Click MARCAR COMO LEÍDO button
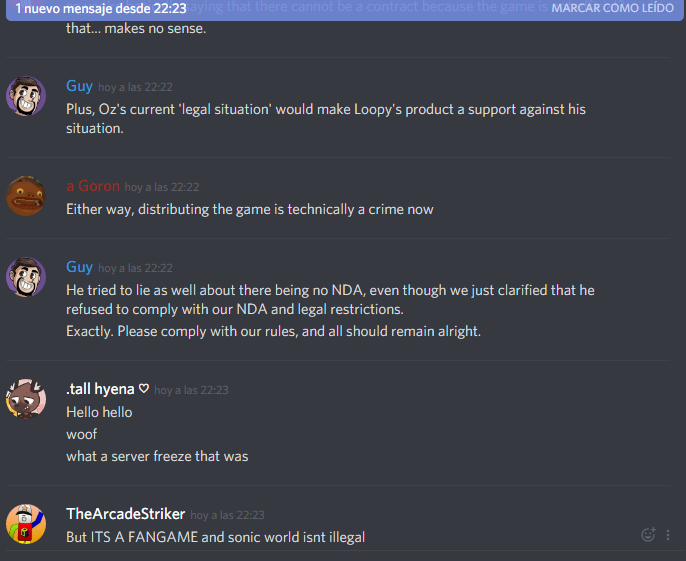The height and width of the screenshot is (561, 686). click(612, 8)
